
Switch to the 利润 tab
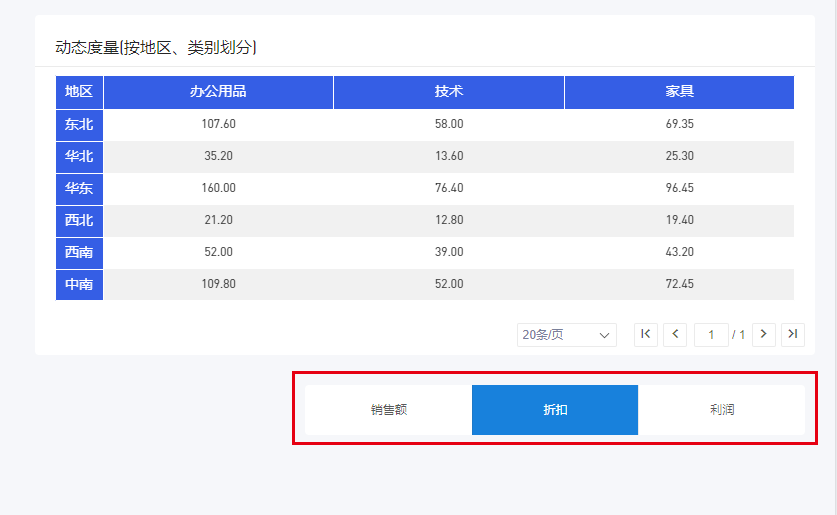(721, 410)
